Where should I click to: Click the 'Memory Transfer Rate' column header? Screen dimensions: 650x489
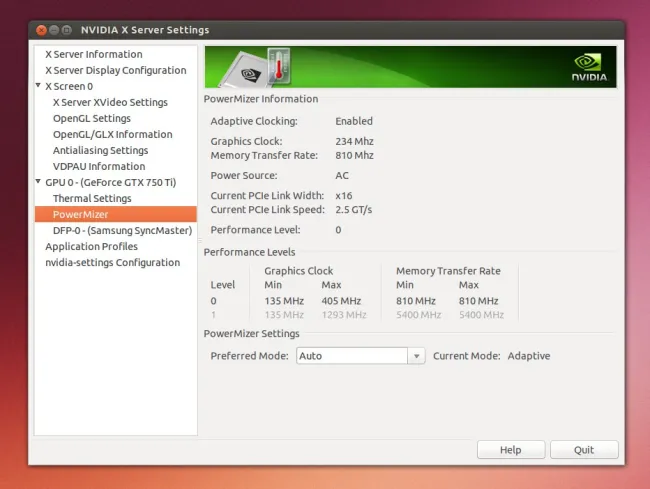pos(448,271)
